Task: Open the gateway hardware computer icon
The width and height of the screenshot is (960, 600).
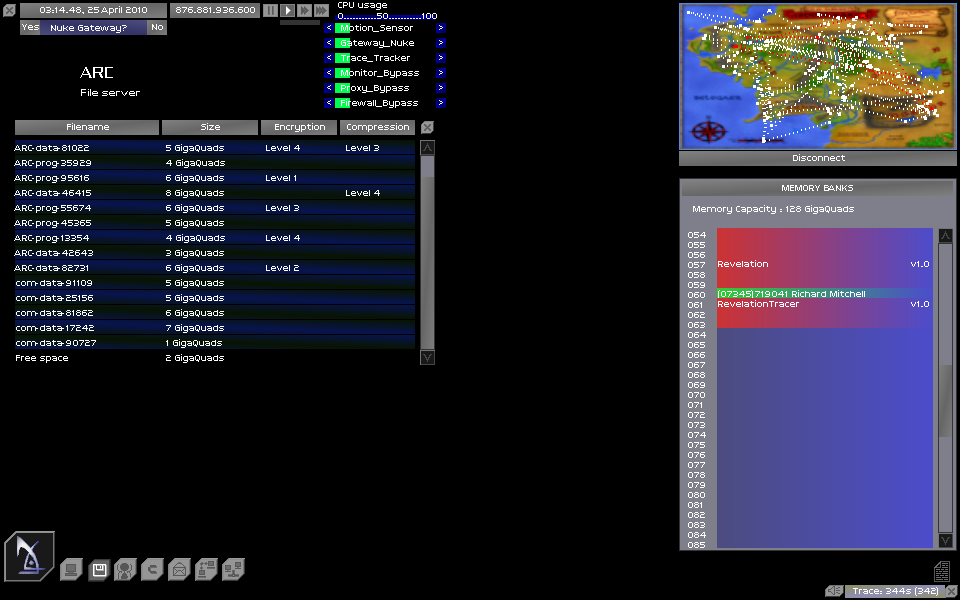Action: [x=71, y=570]
